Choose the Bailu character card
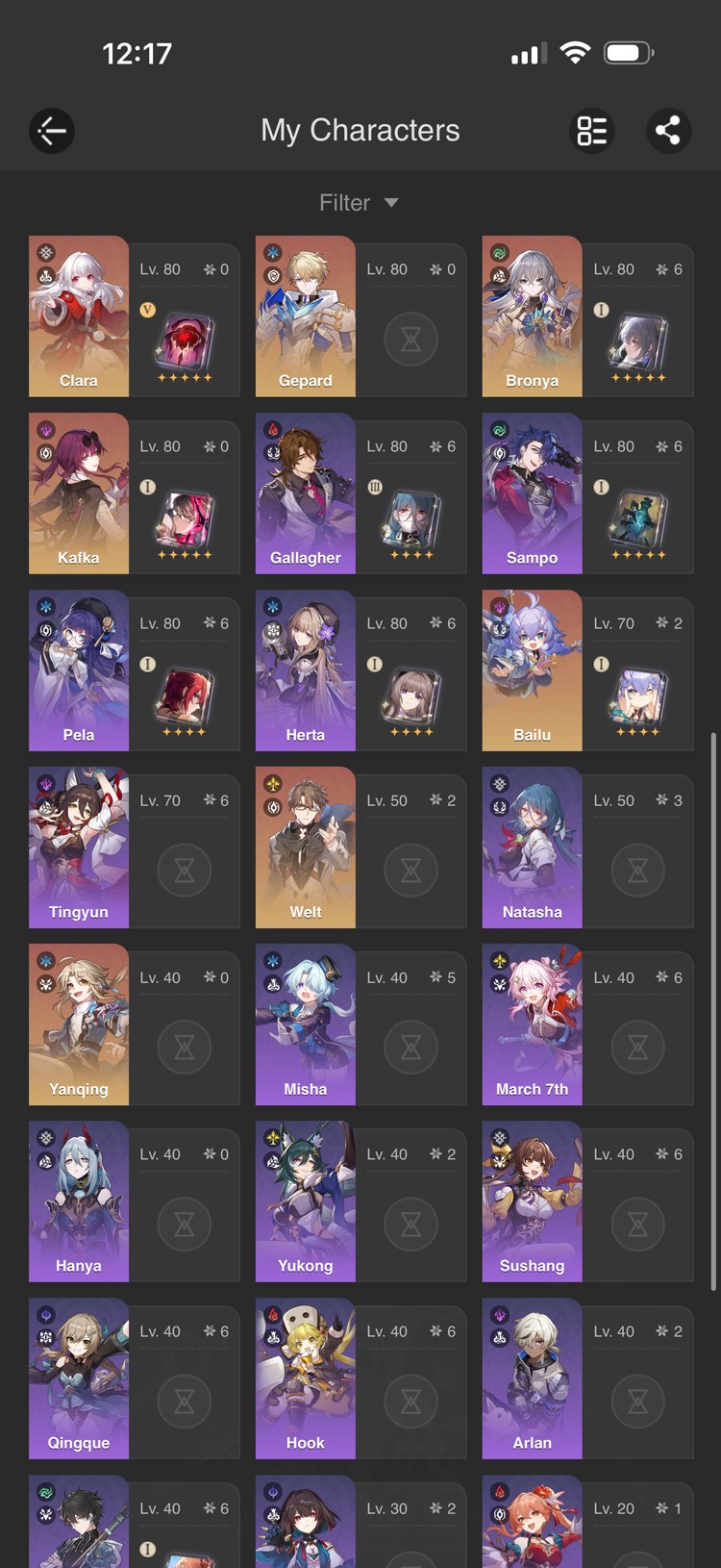Screen dimensions: 721x1568 click(x=587, y=670)
